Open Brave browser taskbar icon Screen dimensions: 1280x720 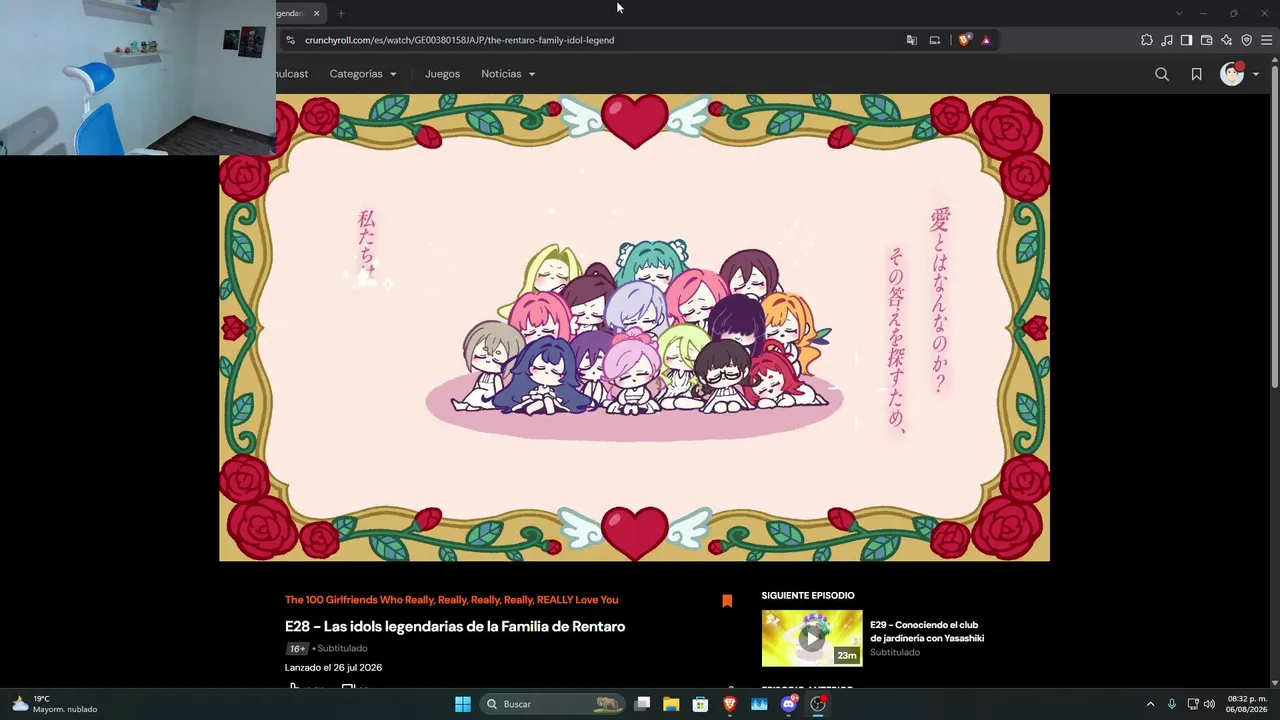coord(730,704)
